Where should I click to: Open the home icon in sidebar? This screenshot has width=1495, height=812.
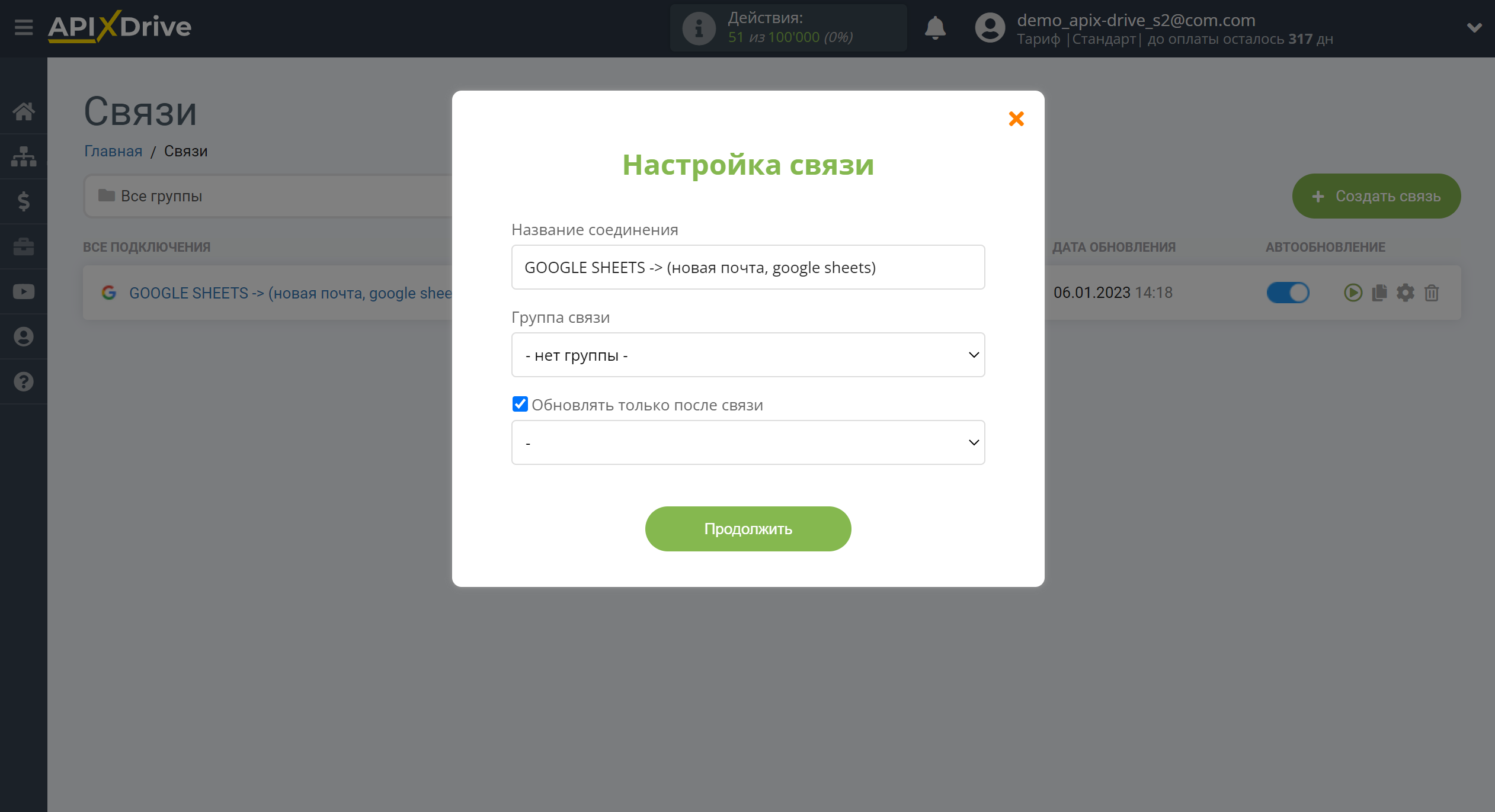[x=24, y=111]
